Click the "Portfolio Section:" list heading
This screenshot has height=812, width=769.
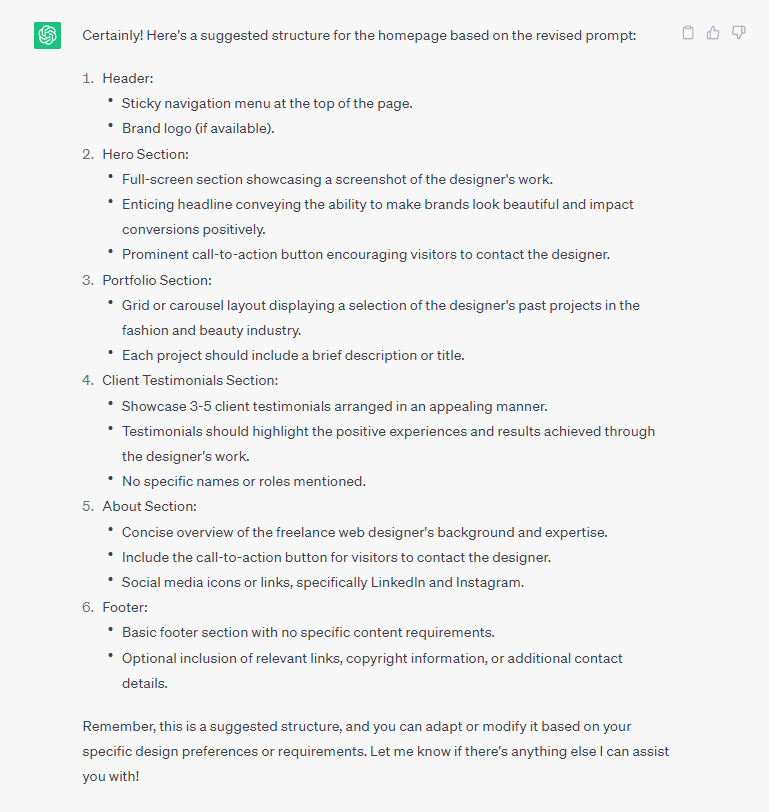pyautogui.click(x=157, y=280)
